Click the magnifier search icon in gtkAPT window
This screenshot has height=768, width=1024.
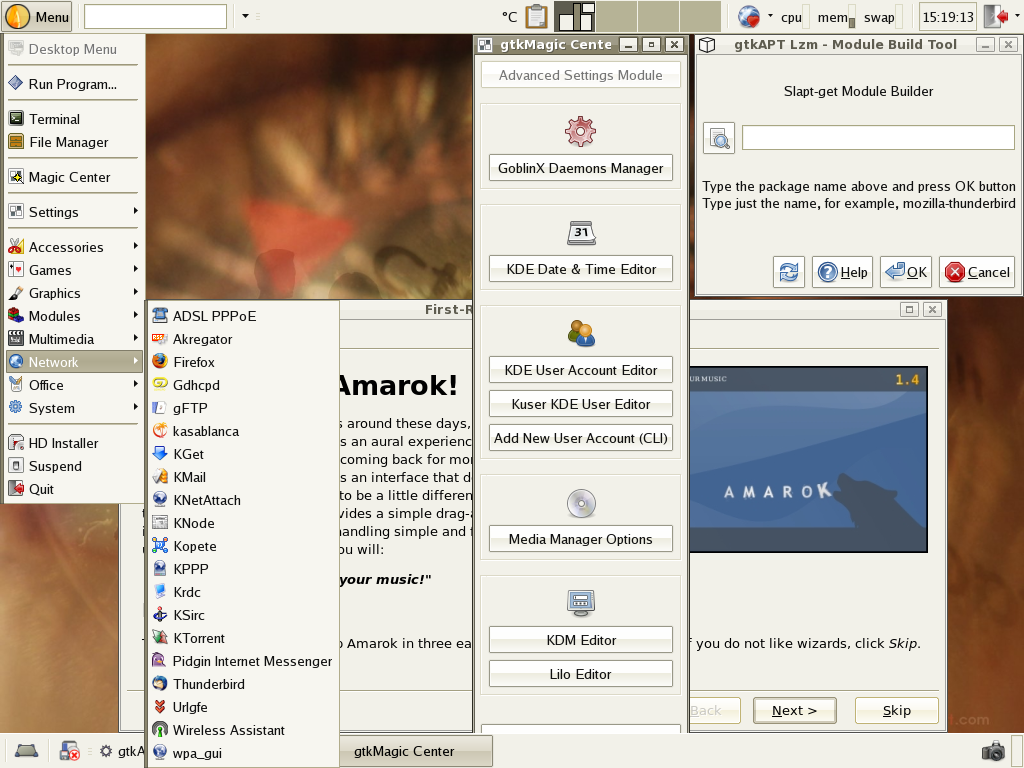(x=719, y=138)
